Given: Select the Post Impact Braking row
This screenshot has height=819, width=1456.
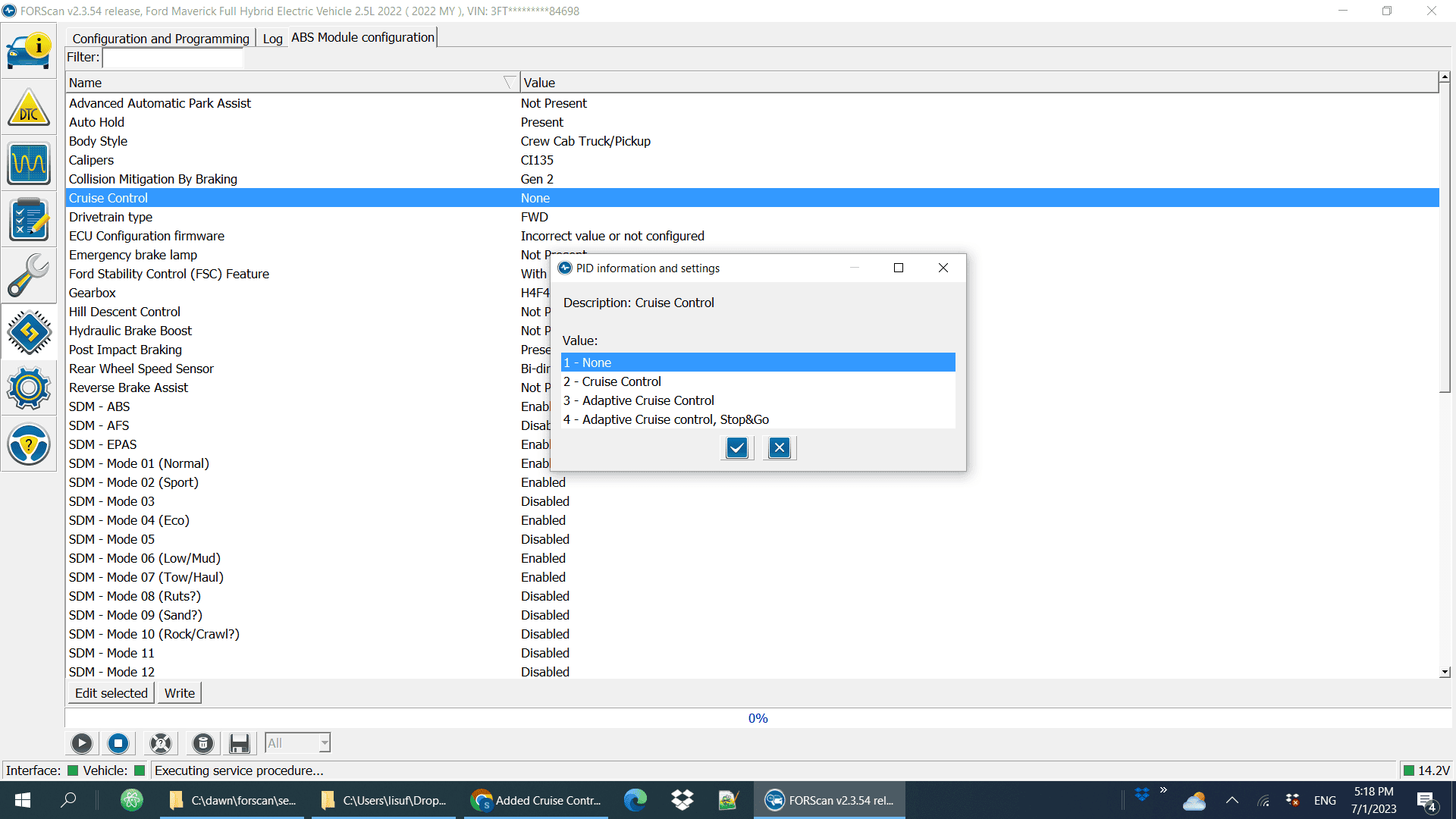Looking at the screenshot, I should (x=307, y=350).
